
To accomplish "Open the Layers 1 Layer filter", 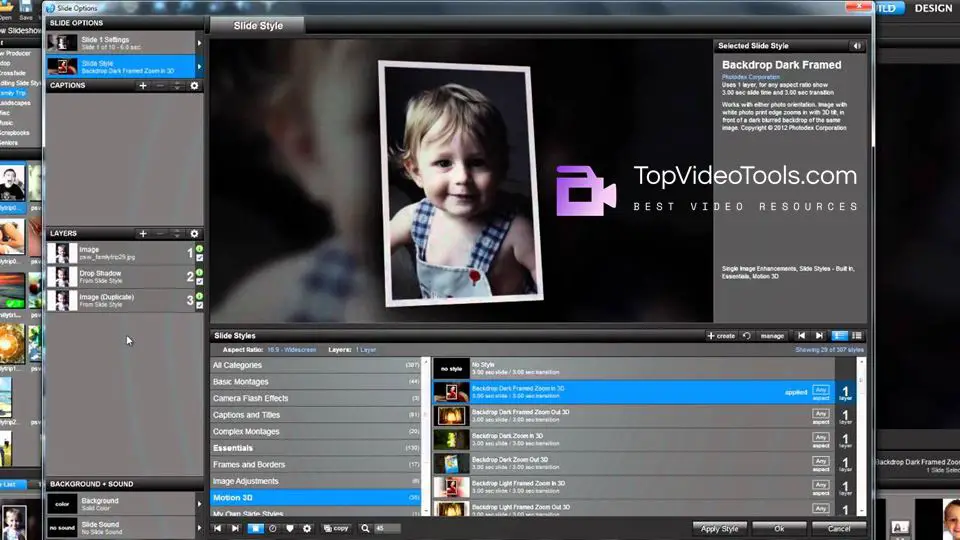I will point(366,350).
